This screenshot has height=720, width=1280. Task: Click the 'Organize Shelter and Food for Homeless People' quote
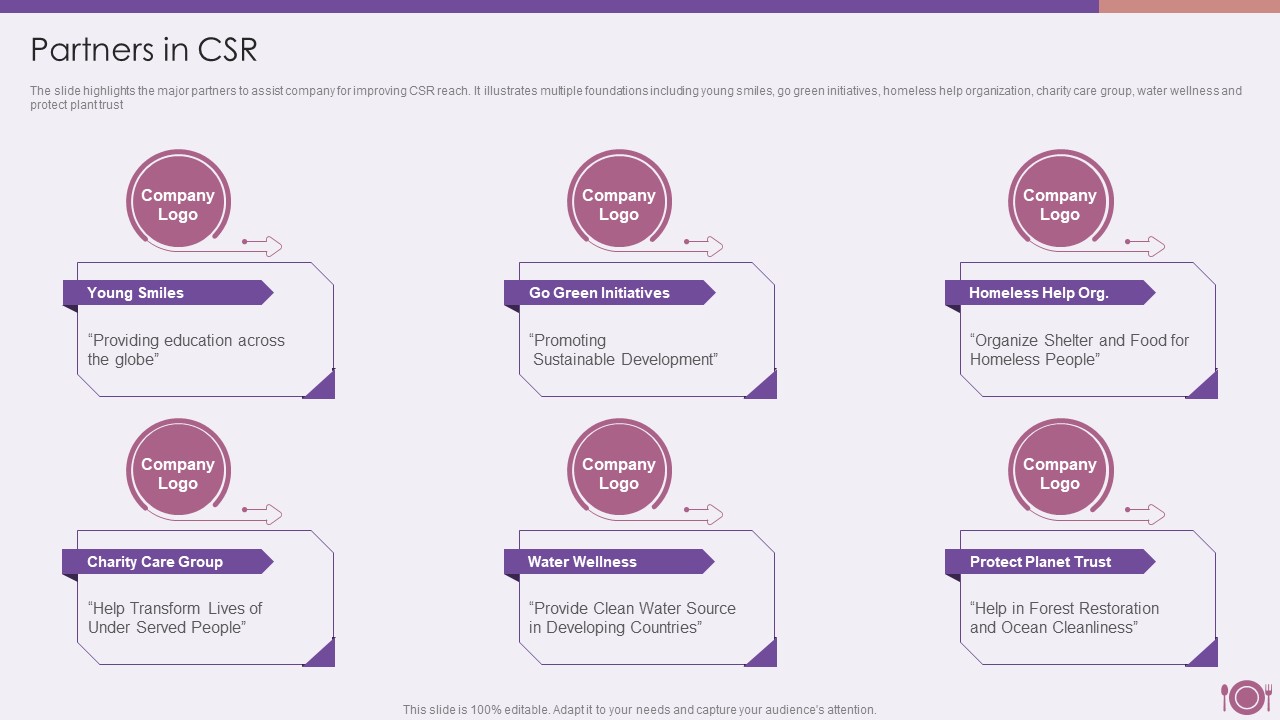1079,350
